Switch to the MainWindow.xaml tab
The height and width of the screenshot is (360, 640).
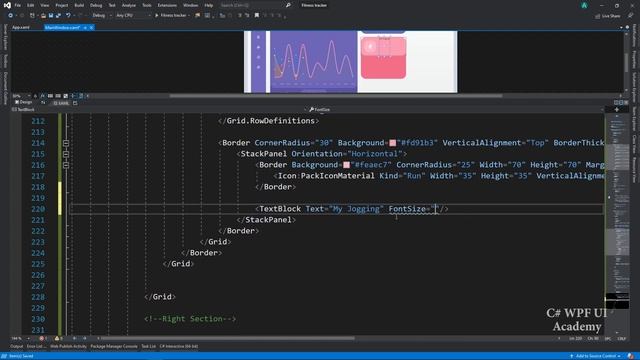coord(62,27)
